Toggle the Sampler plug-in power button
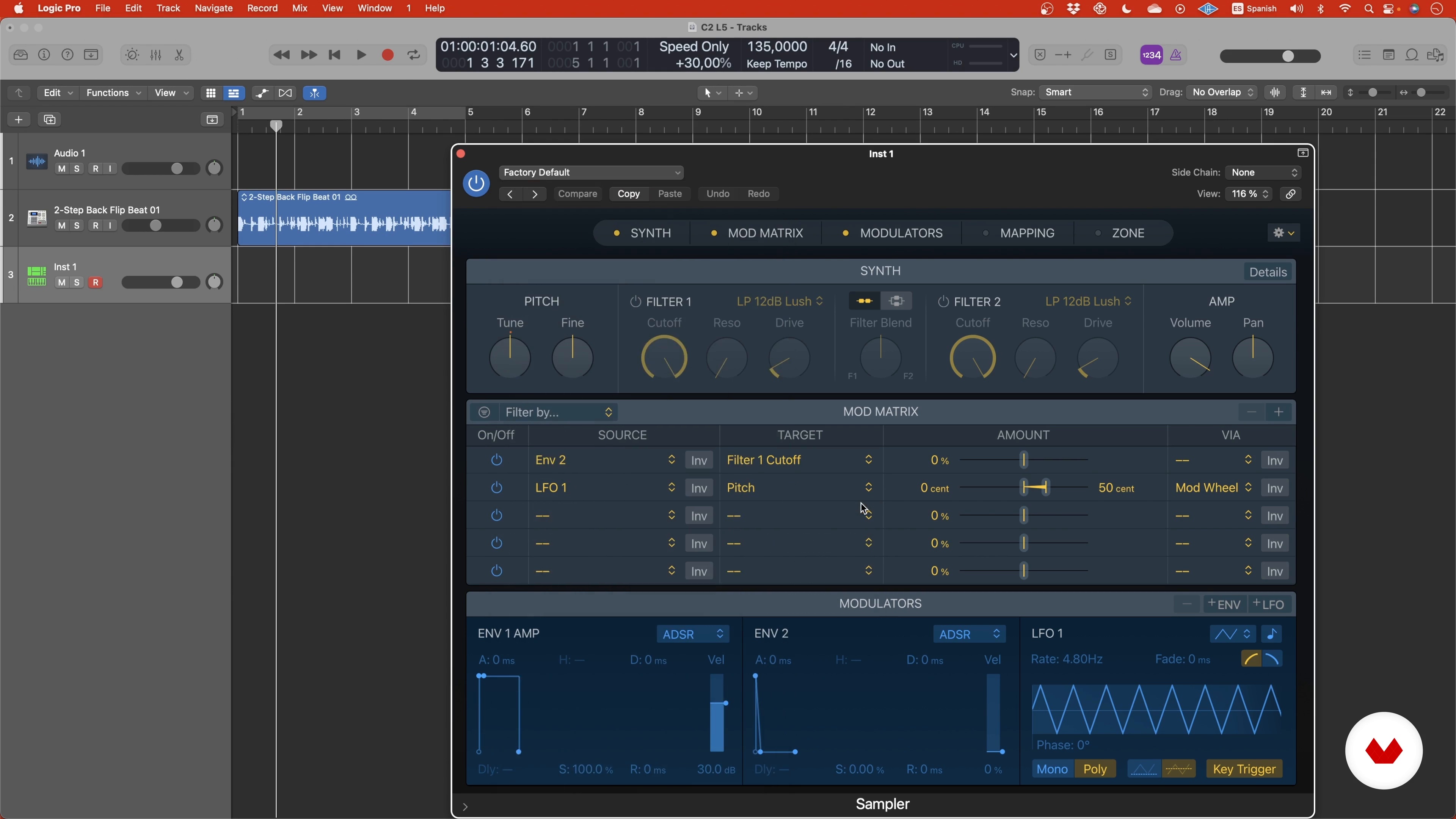Screen dimensions: 1456x819 tap(476, 183)
